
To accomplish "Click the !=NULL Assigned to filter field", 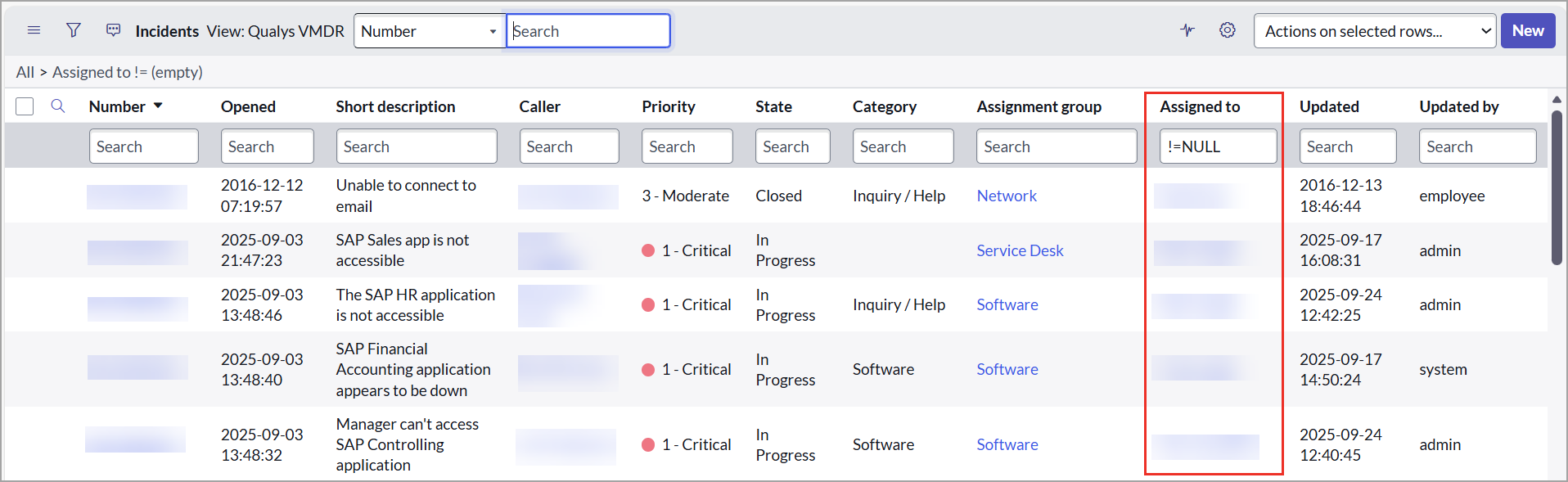I will tap(1218, 146).
